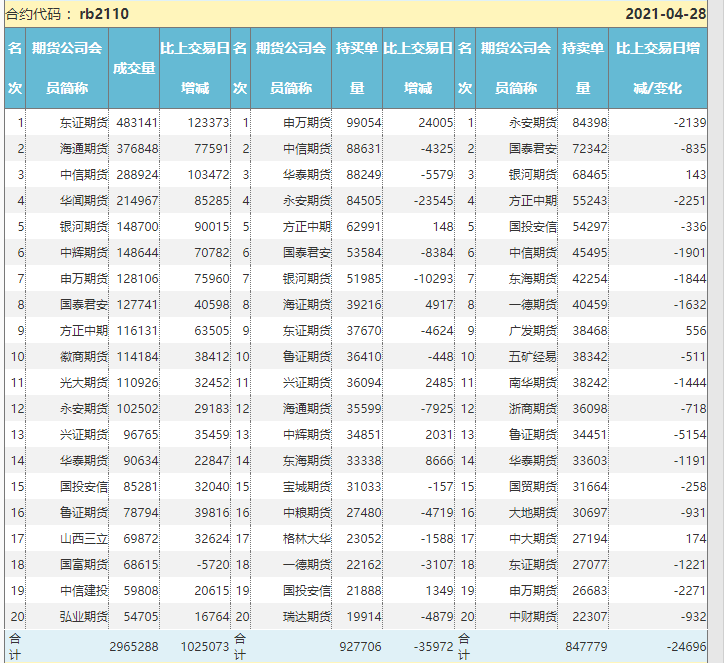Click long change -23545
This screenshot has width=728, height=663.
(433, 201)
